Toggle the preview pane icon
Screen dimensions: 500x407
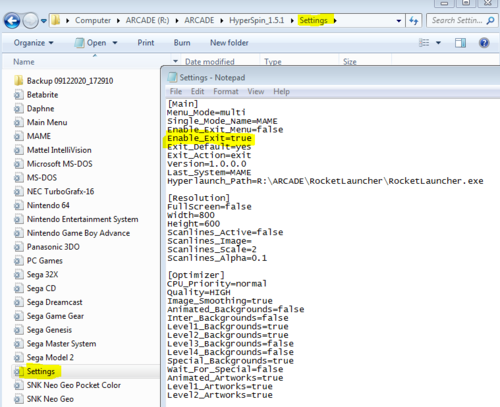pos(460,43)
